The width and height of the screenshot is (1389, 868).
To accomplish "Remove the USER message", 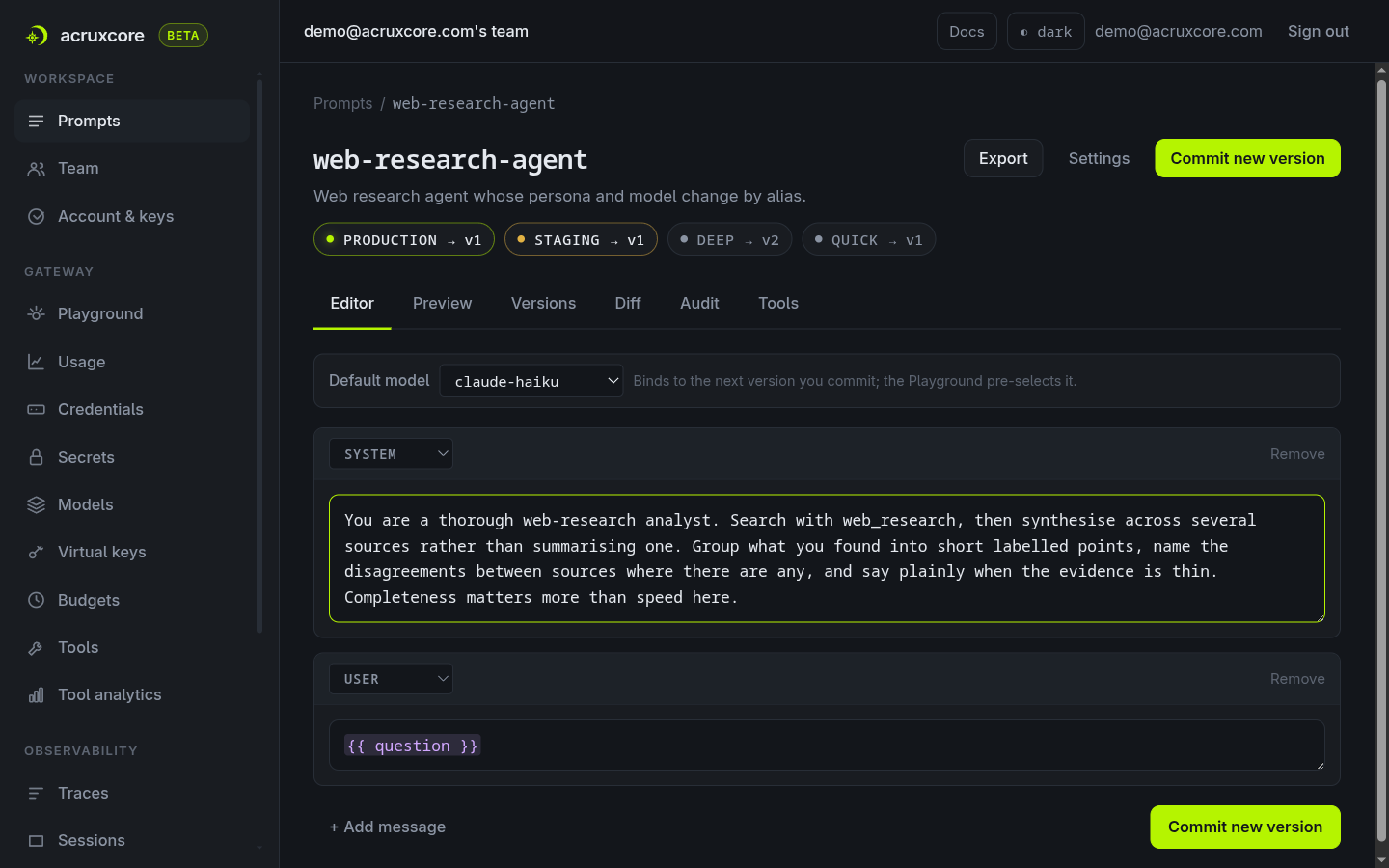I will (1297, 679).
